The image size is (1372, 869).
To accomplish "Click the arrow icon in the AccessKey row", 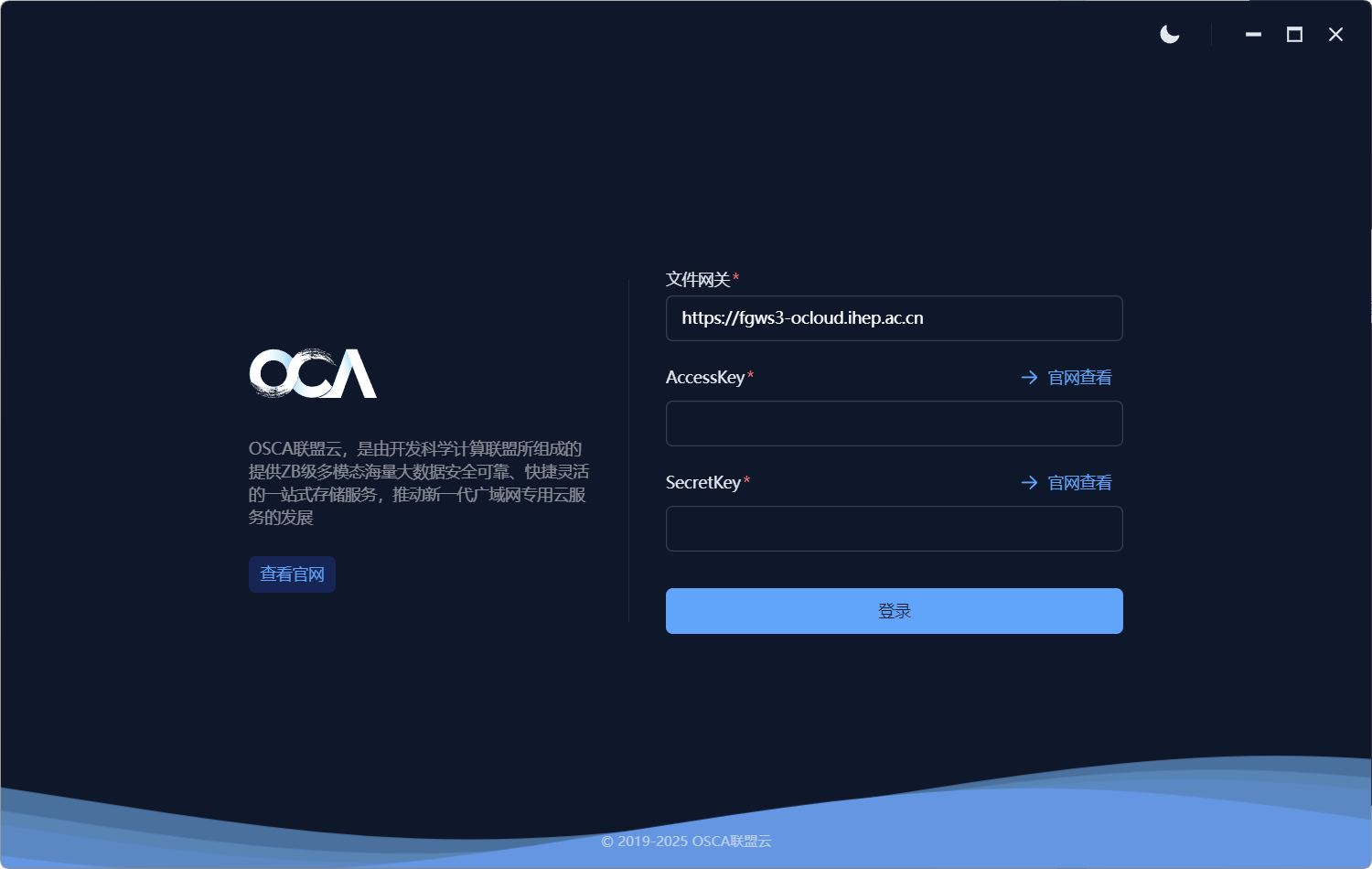I will [1029, 378].
